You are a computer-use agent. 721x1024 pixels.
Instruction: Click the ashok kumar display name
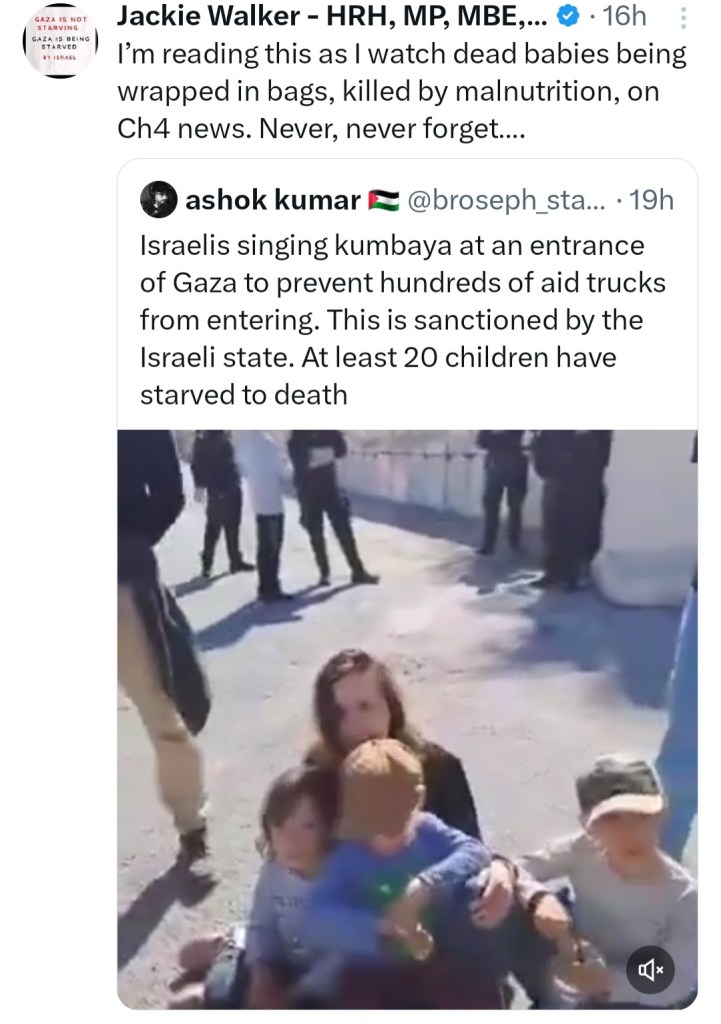(272, 200)
